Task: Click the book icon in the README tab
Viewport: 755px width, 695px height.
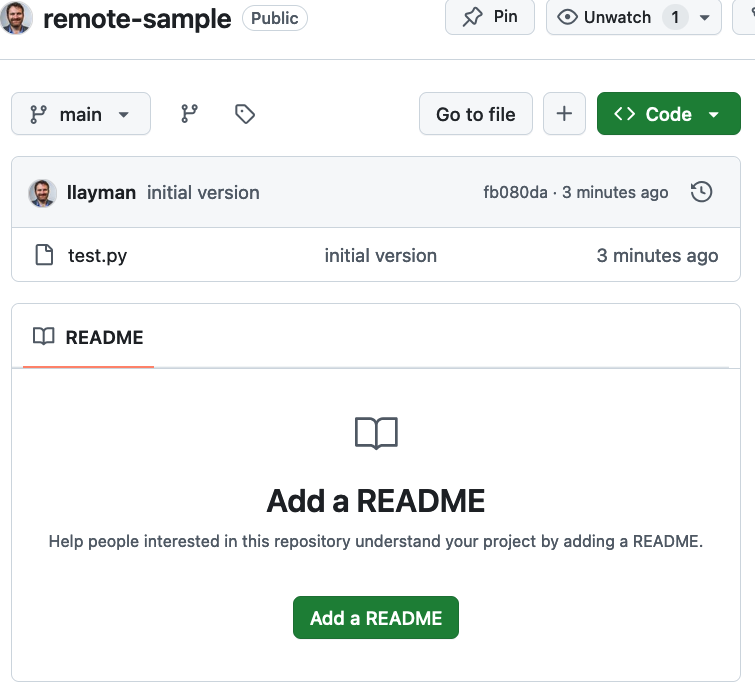Action: point(43,337)
